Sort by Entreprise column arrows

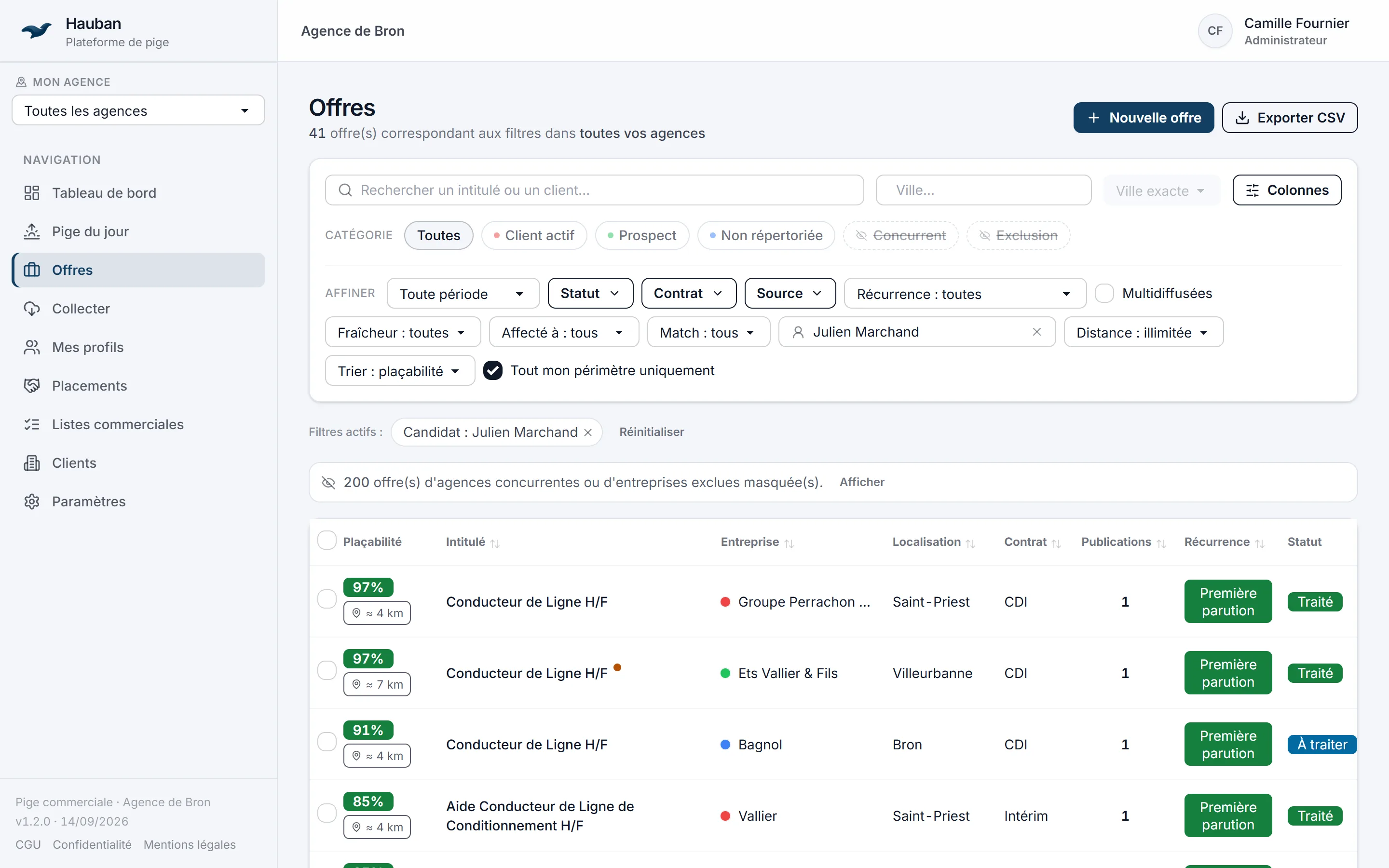789,543
